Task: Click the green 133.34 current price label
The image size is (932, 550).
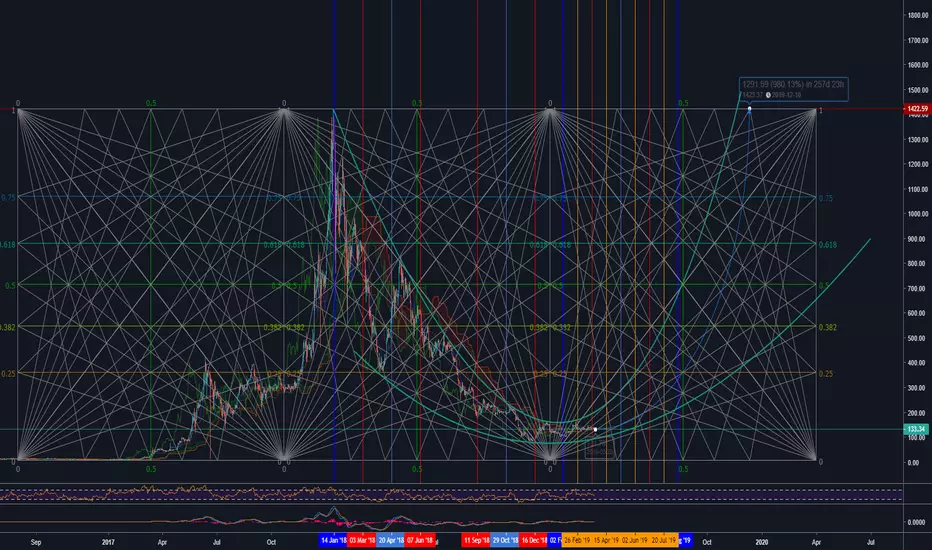Action: pos(916,429)
